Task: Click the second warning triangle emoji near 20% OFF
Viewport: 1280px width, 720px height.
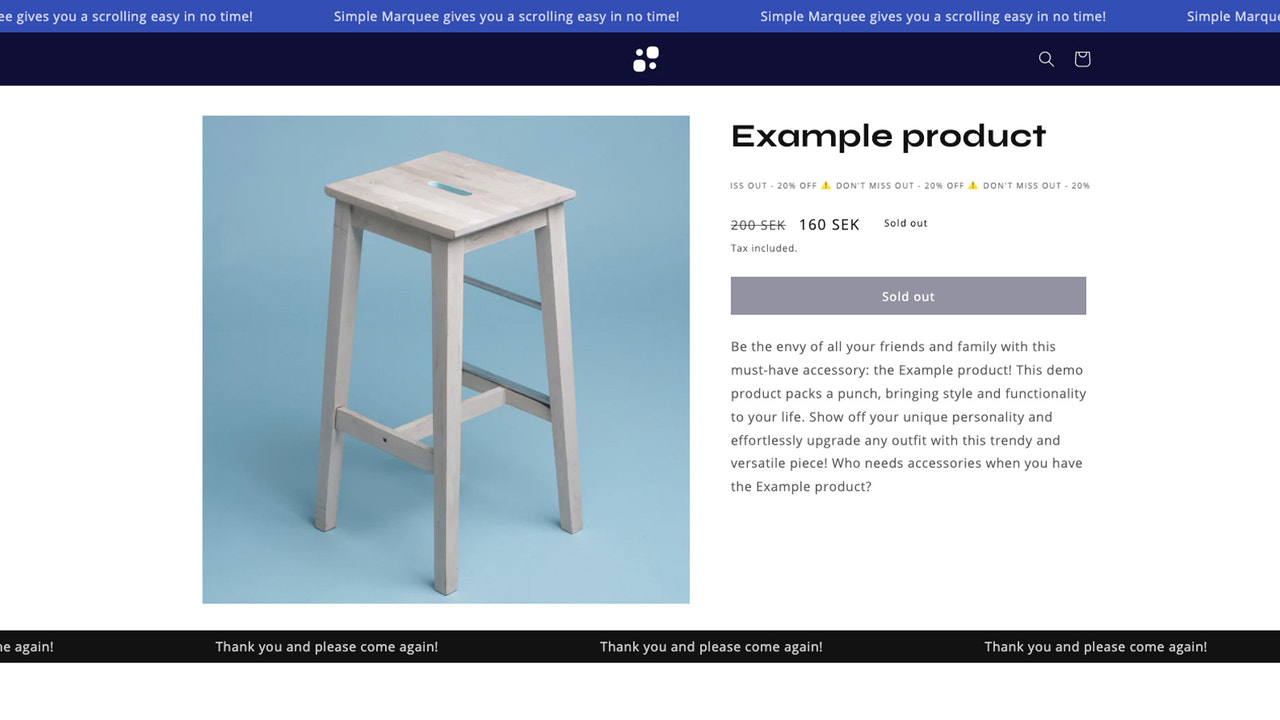Action: tap(974, 185)
